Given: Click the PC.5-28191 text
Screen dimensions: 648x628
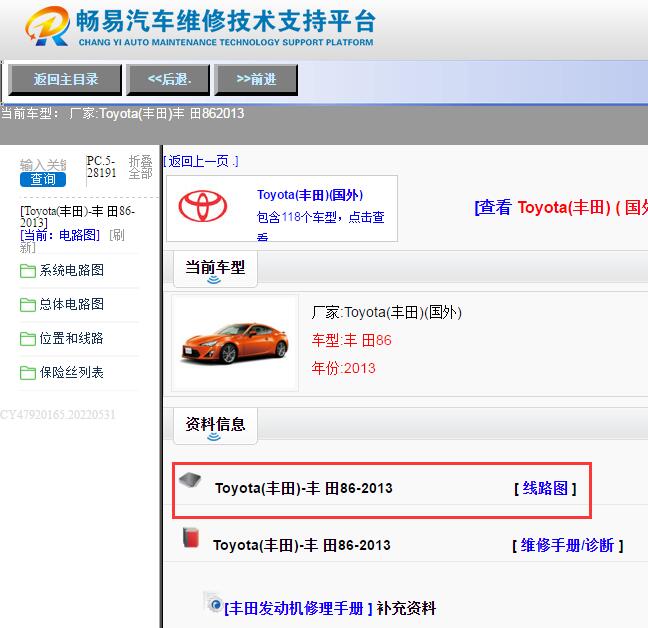Looking at the screenshot, I should [x=101, y=167].
